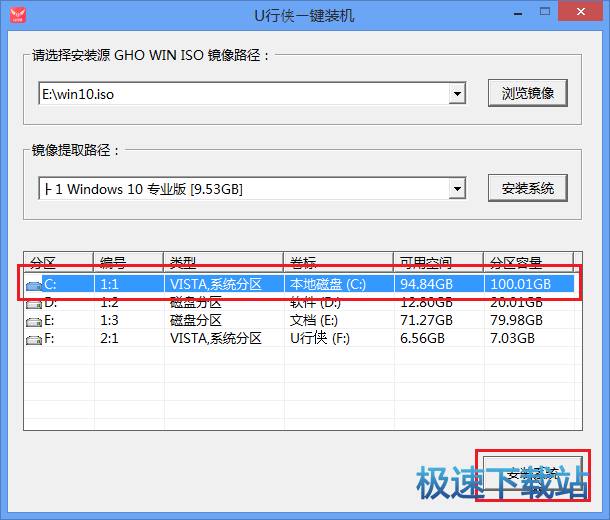Minimize the U行侠一键装机 window
This screenshot has width=610, height=520.
(x=518, y=13)
